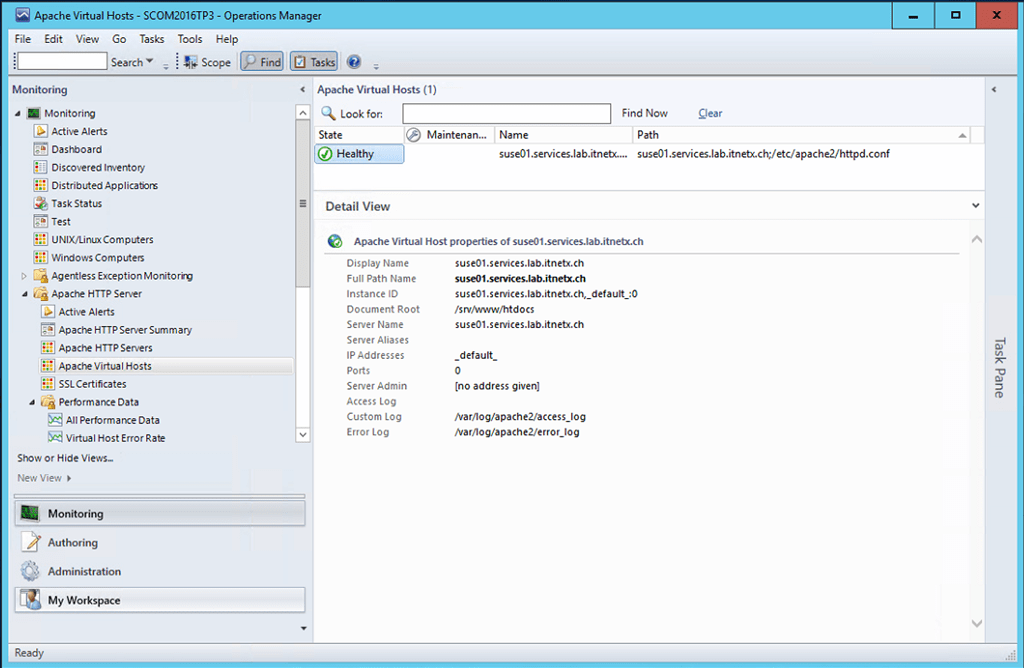
Task: Select the top-level Active Alerts view icon
Action: (40, 131)
